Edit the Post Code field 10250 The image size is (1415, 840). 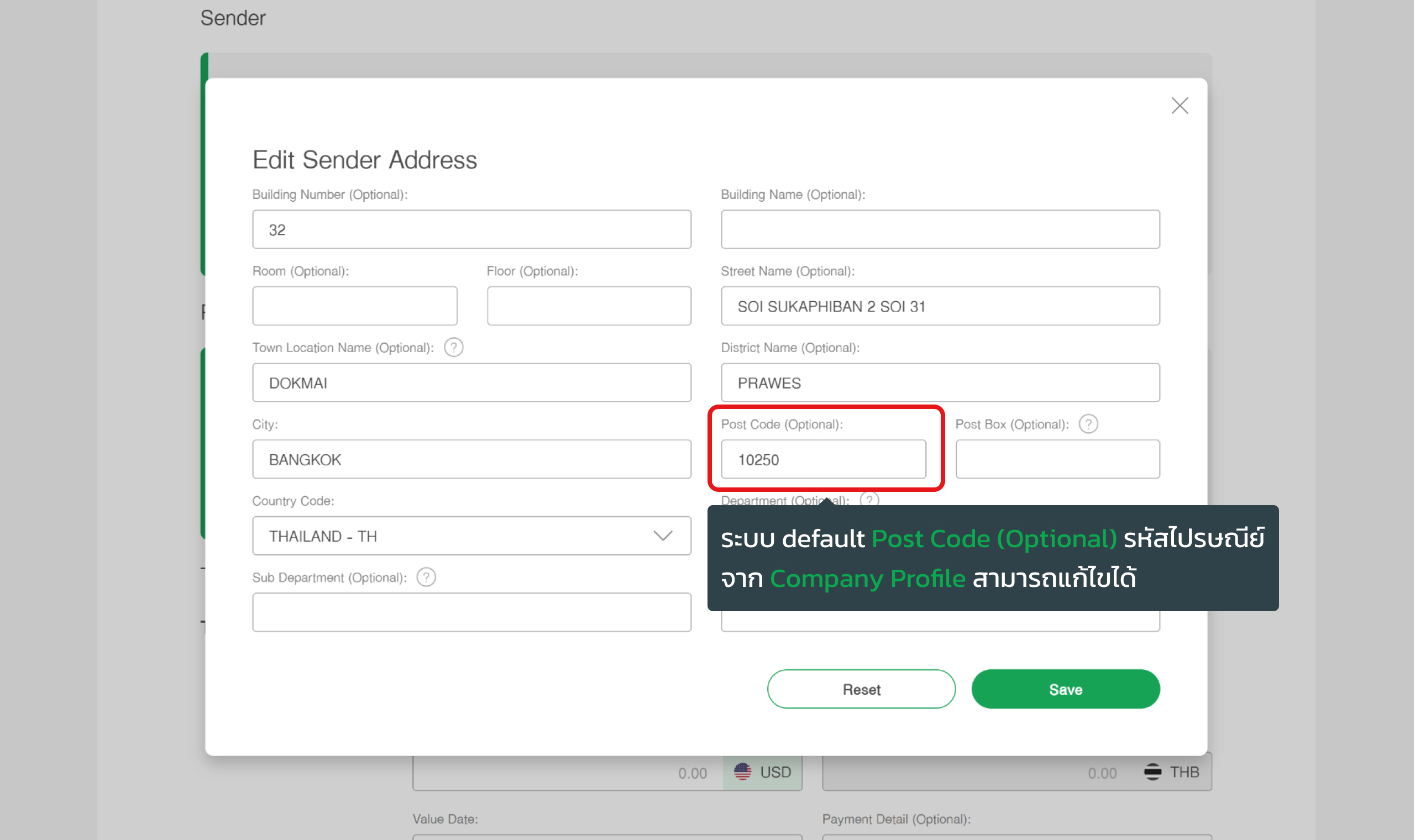(x=824, y=460)
